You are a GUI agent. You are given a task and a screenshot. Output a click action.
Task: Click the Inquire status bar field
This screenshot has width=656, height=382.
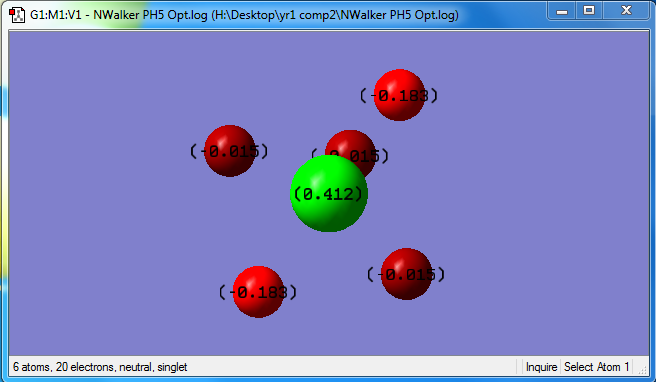[541, 367]
